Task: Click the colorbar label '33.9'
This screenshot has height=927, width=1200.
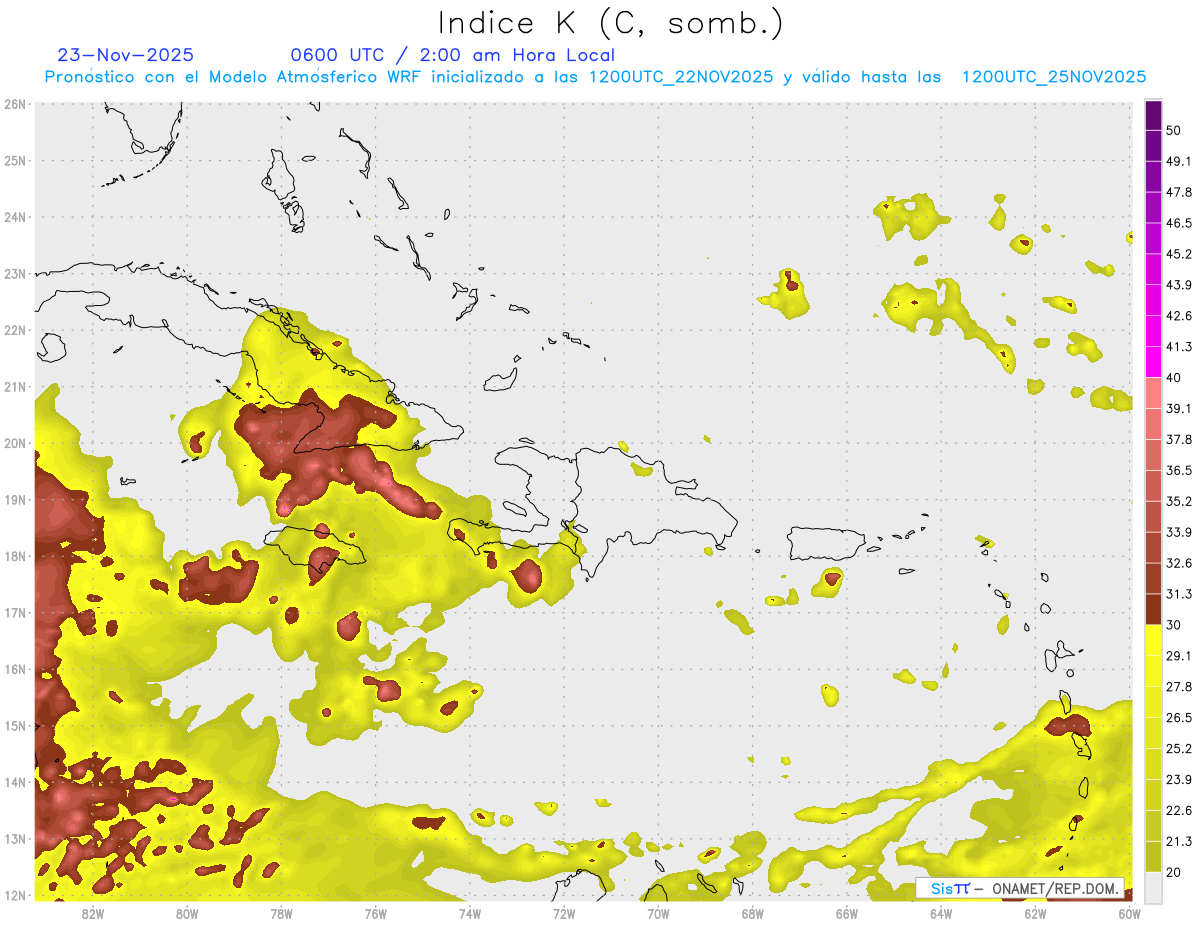Action: [x=1178, y=532]
